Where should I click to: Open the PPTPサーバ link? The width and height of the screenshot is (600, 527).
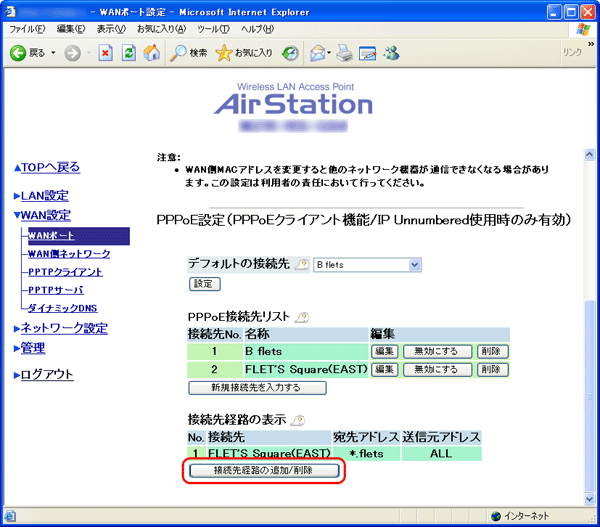tap(56, 290)
